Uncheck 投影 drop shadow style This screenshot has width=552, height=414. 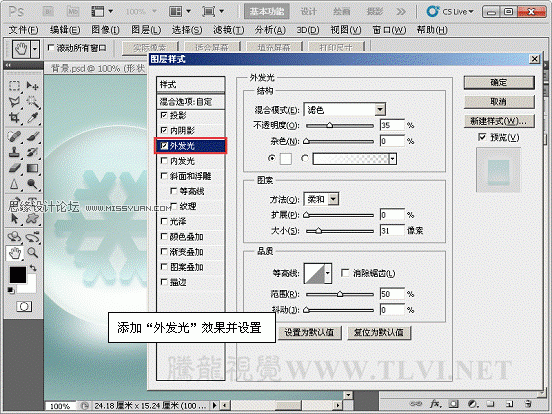(164, 115)
